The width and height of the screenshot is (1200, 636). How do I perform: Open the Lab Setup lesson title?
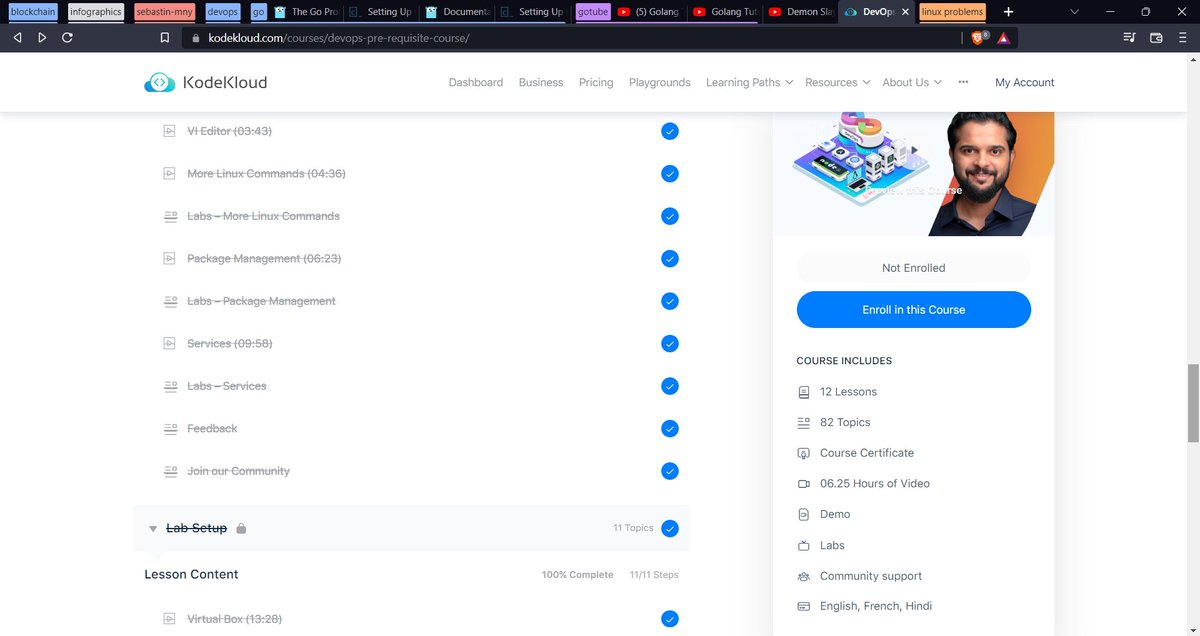coord(197,528)
